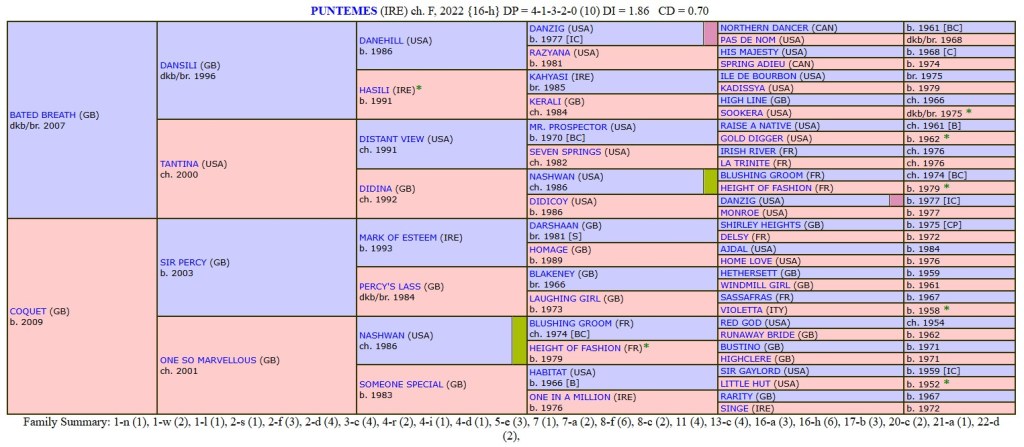Open sire BATED BREATH's pedigree
Viewport: 1024px width, 447px height.
pyautogui.click(x=43, y=115)
